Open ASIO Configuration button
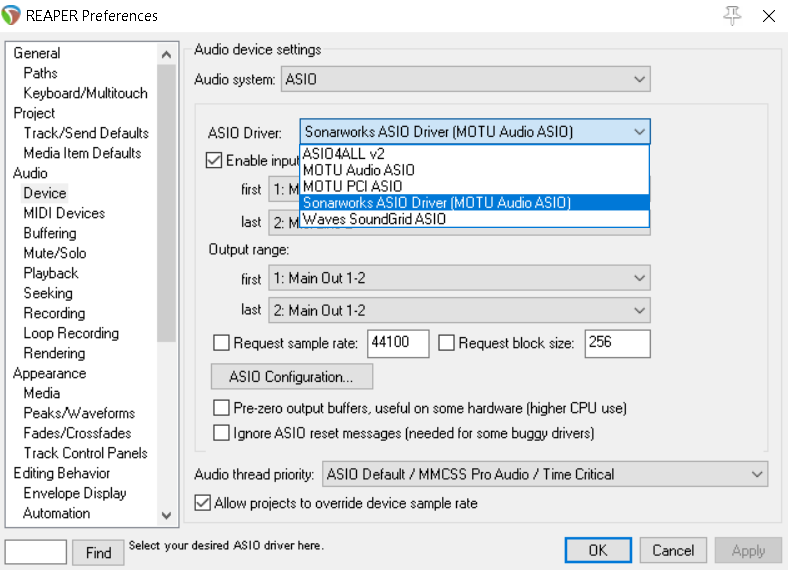 tap(291, 376)
